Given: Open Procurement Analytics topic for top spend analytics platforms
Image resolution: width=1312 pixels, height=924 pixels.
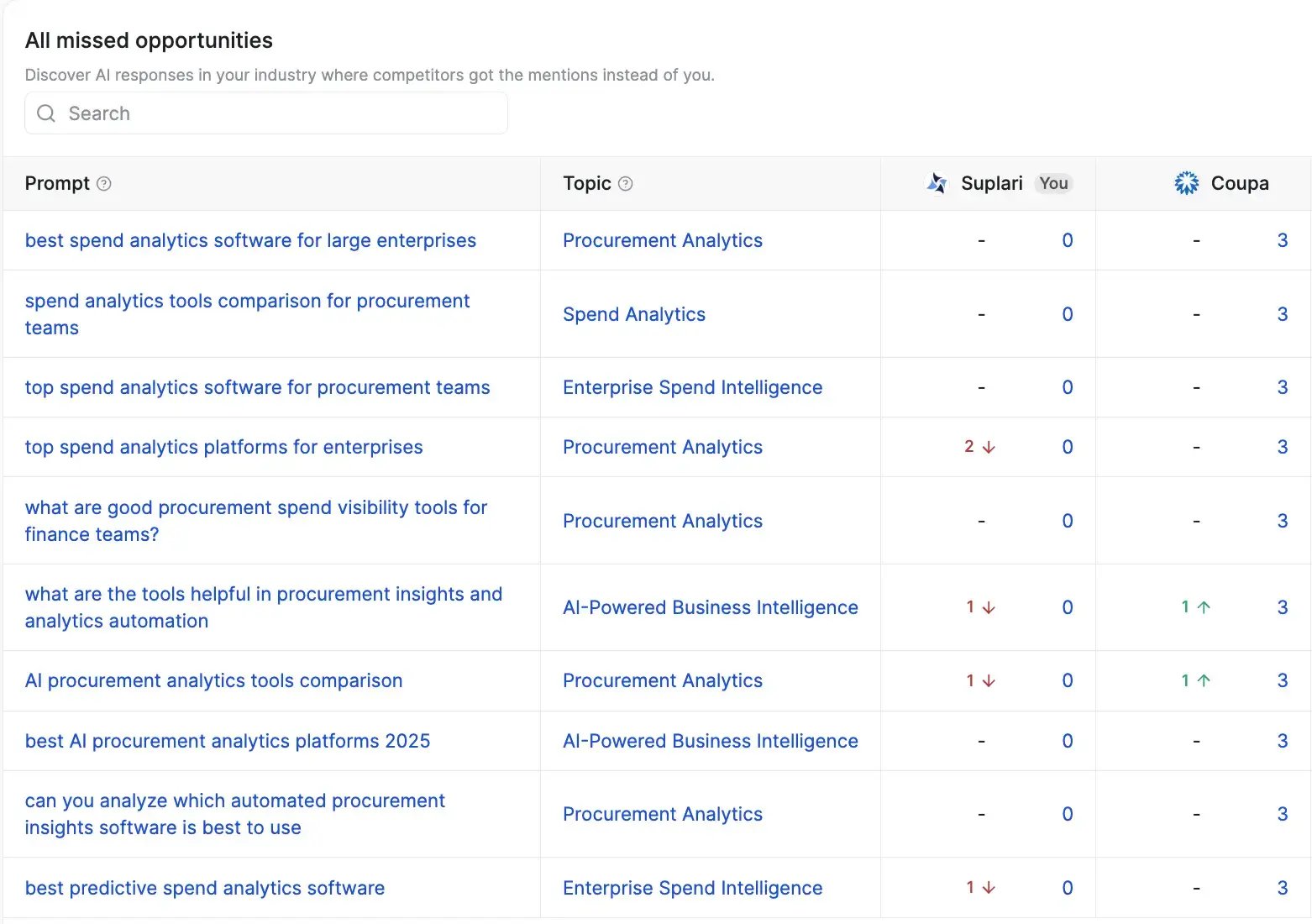Looking at the screenshot, I should pyautogui.click(x=663, y=447).
